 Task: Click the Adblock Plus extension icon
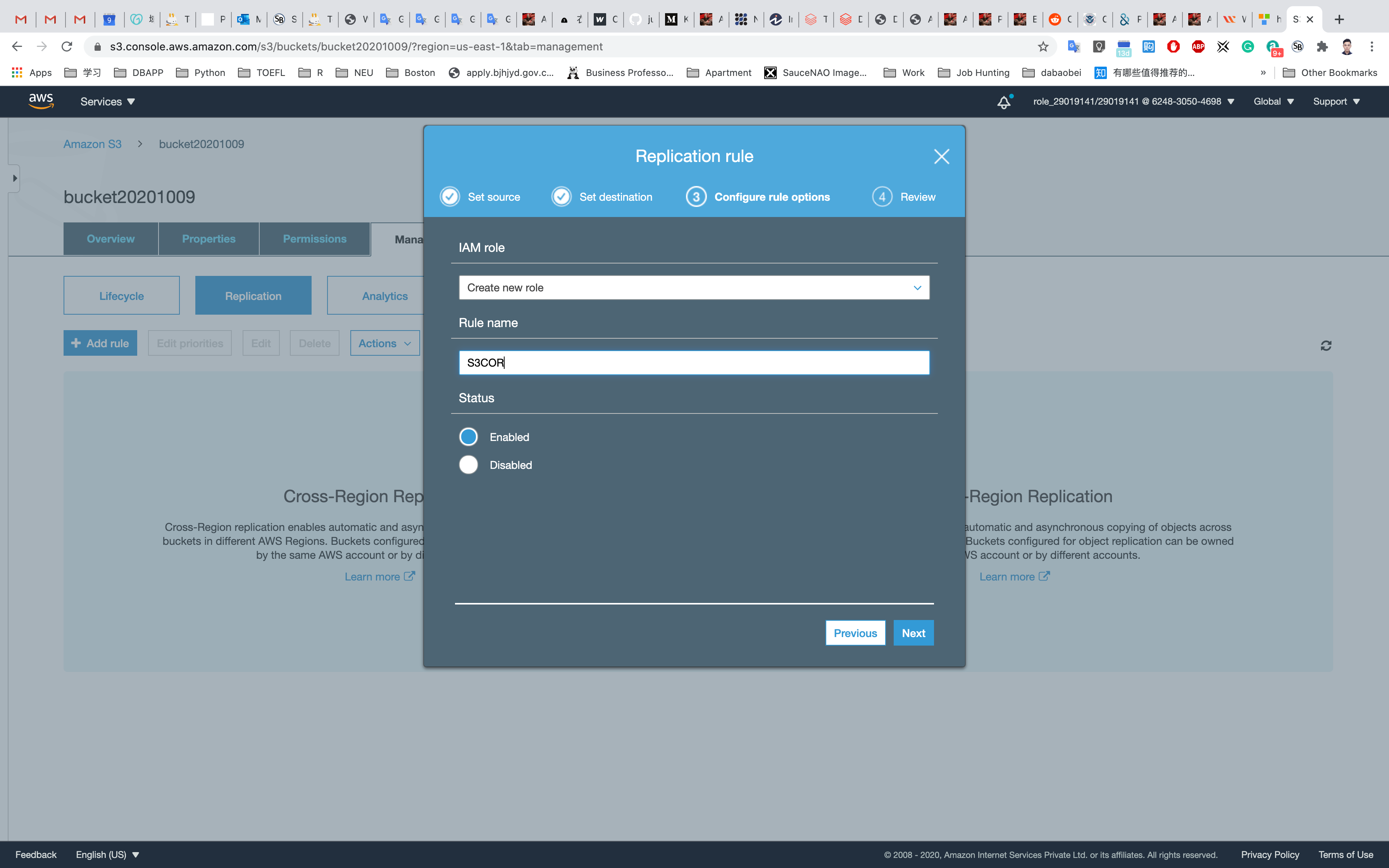tap(1198, 46)
